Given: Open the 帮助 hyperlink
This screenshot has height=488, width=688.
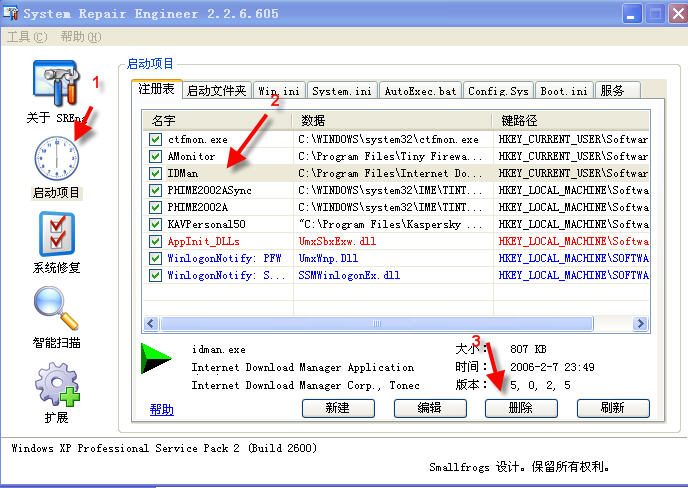Looking at the screenshot, I should click(161, 409).
